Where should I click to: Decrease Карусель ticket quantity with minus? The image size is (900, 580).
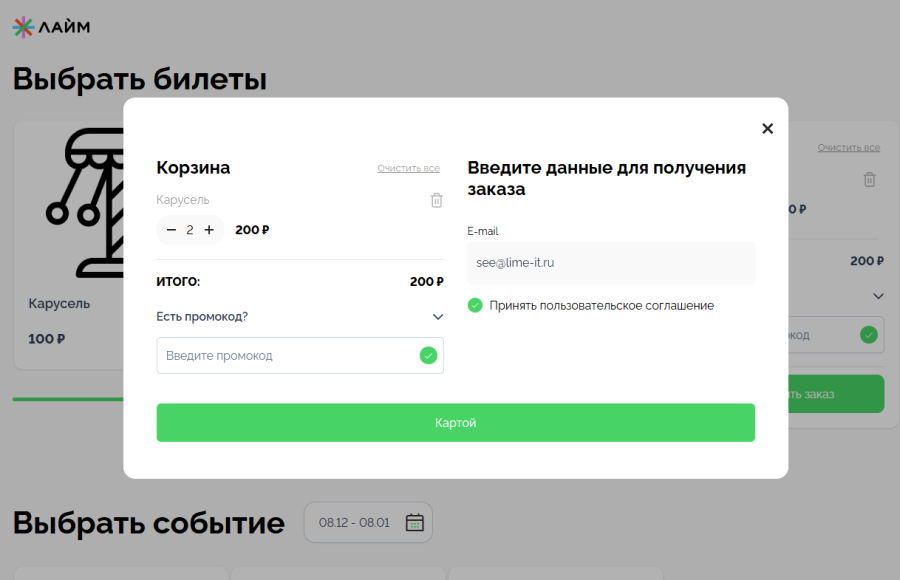pyautogui.click(x=171, y=230)
